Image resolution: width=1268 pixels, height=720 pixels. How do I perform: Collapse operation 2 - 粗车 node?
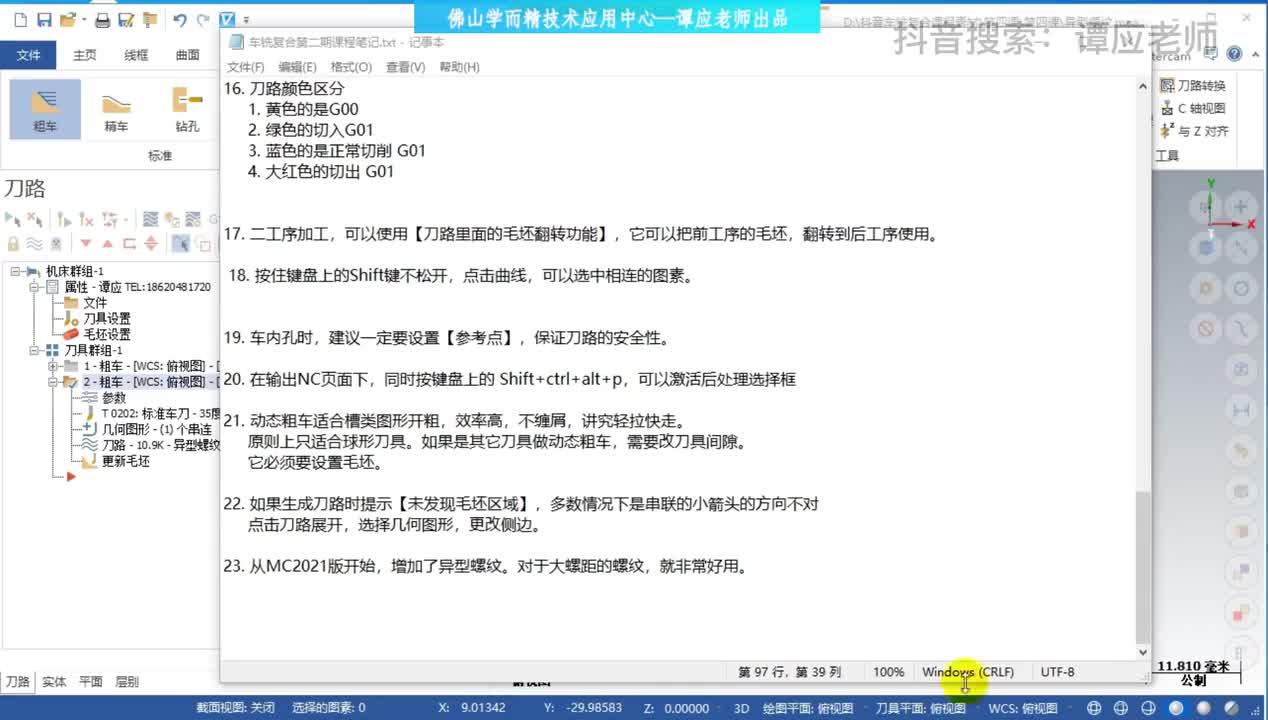pos(52,382)
